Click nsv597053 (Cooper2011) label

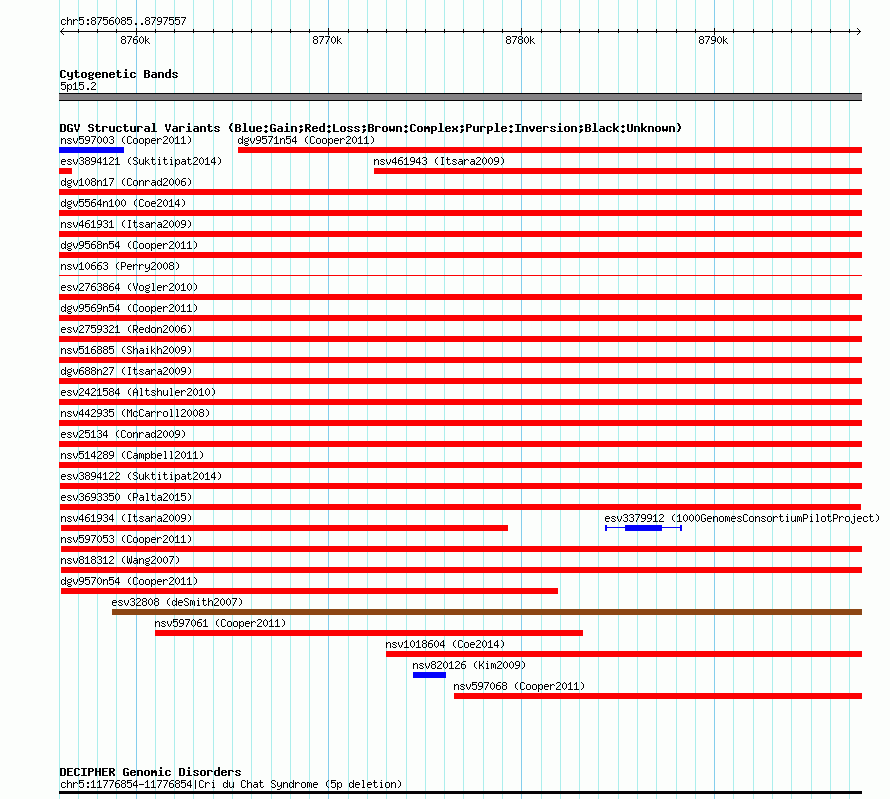point(126,539)
